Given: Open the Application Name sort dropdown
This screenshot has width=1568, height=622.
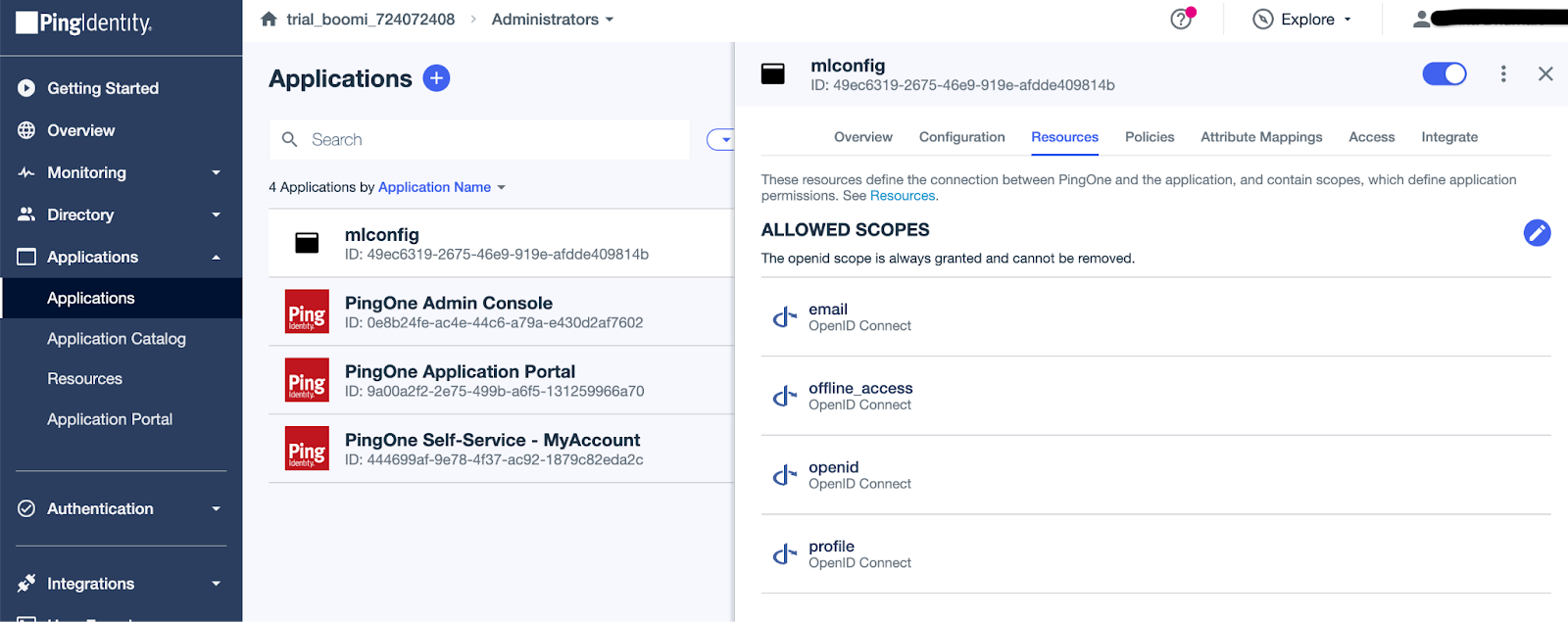Looking at the screenshot, I should (x=441, y=187).
